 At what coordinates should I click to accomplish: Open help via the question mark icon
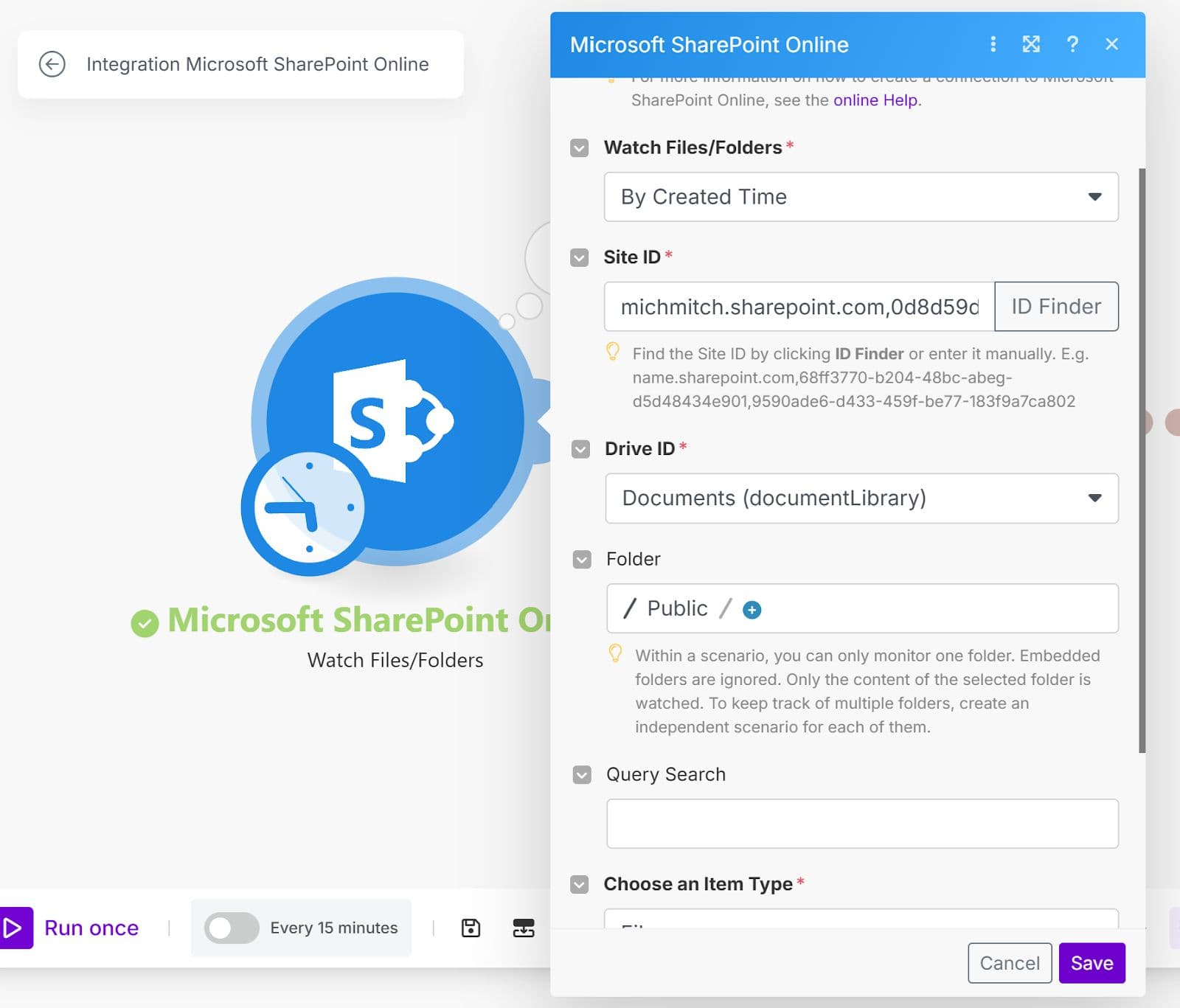click(1072, 44)
